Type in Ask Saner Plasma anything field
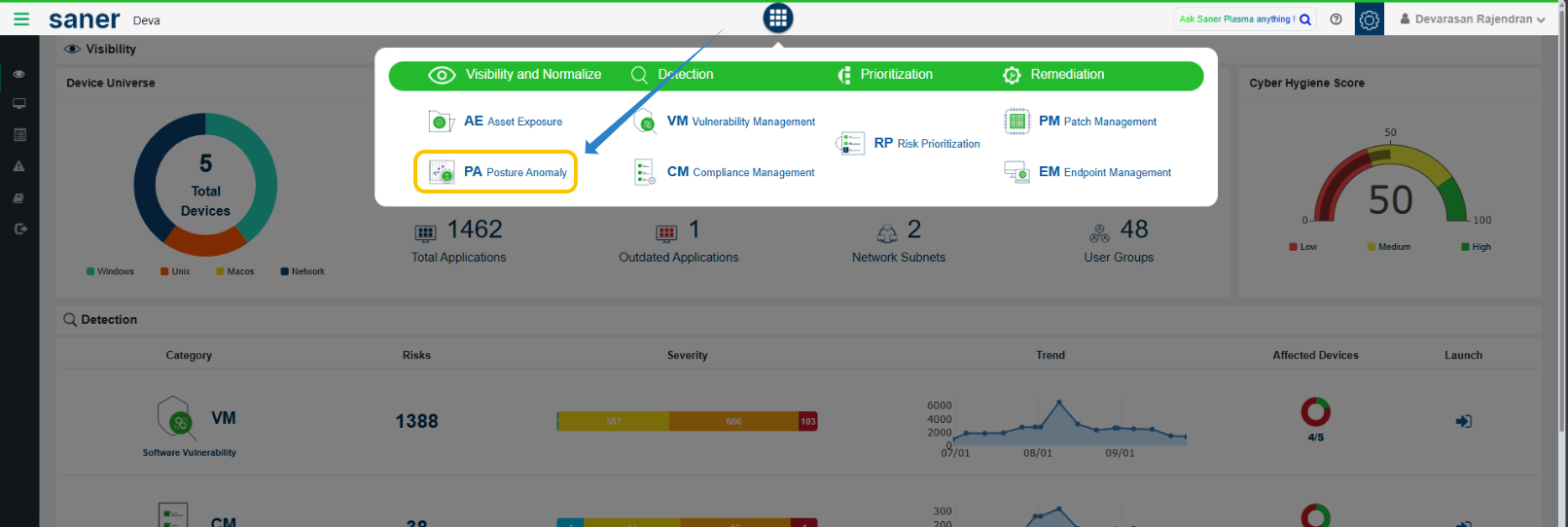The image size is (1568, 527). tap(1236, 19)
